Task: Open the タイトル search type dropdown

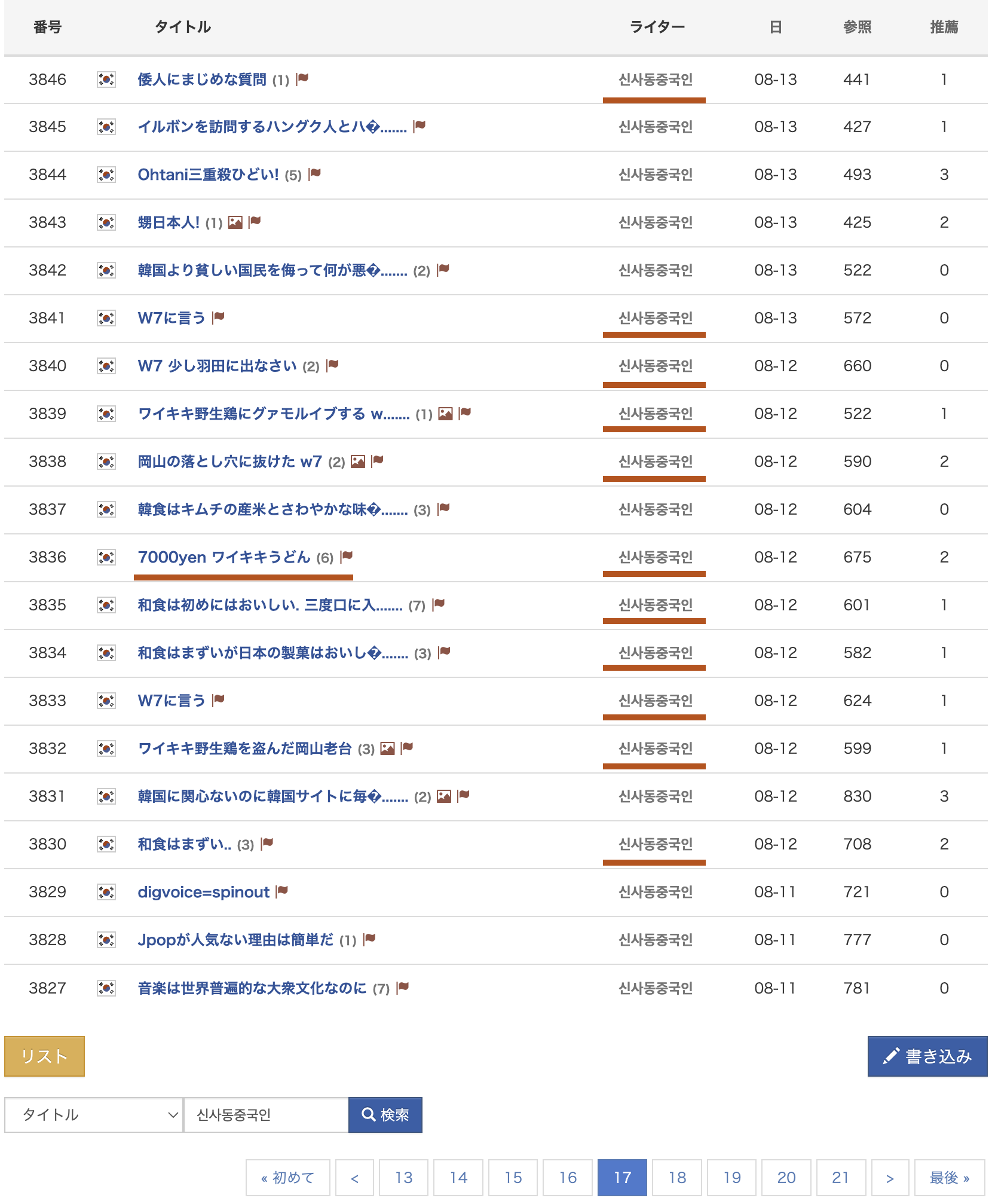Action: 94,1115
